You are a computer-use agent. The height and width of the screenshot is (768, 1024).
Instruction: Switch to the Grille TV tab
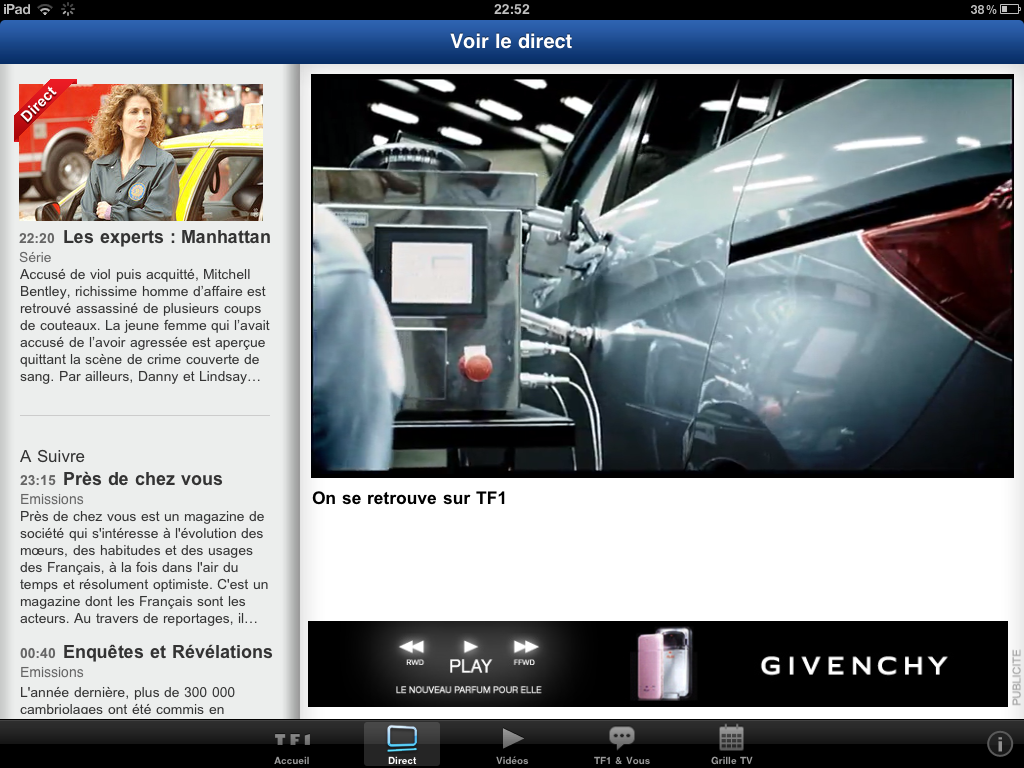point(731,745)
